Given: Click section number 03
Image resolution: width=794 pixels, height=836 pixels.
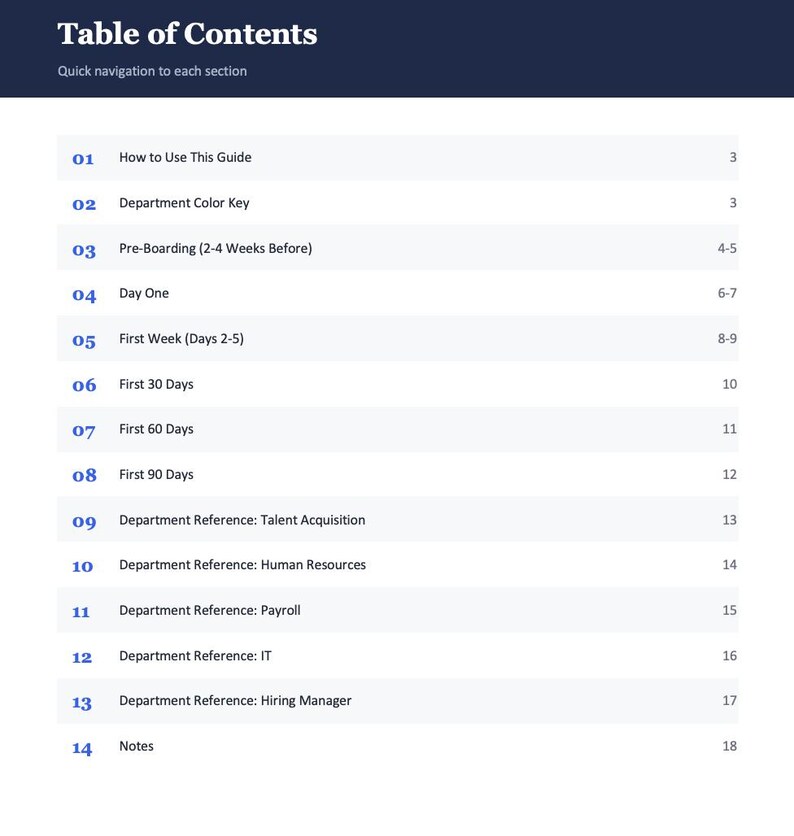Looking at the screenshot, I should pyautogui.click(x=84, y=251).
